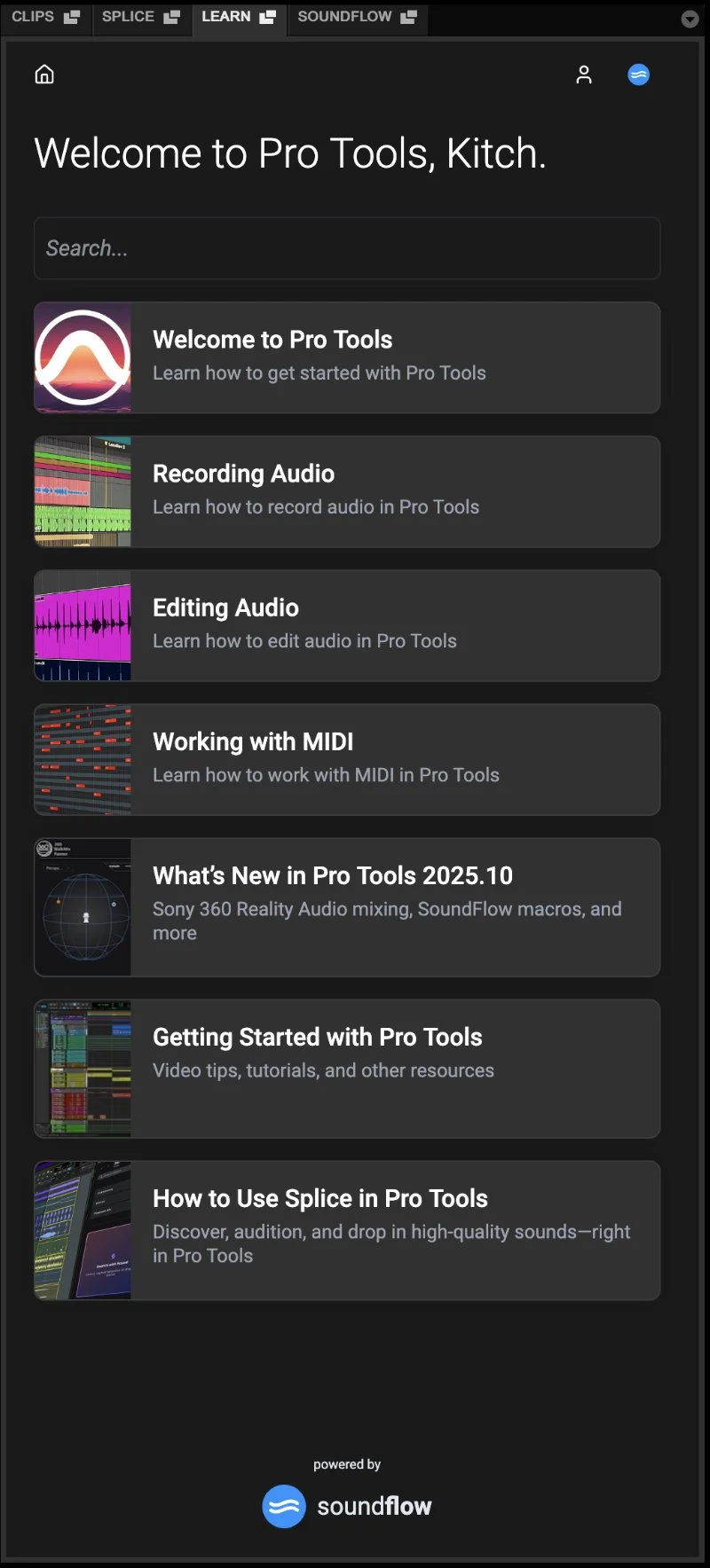Pop out the Splice tab window icon

[172, 17]
